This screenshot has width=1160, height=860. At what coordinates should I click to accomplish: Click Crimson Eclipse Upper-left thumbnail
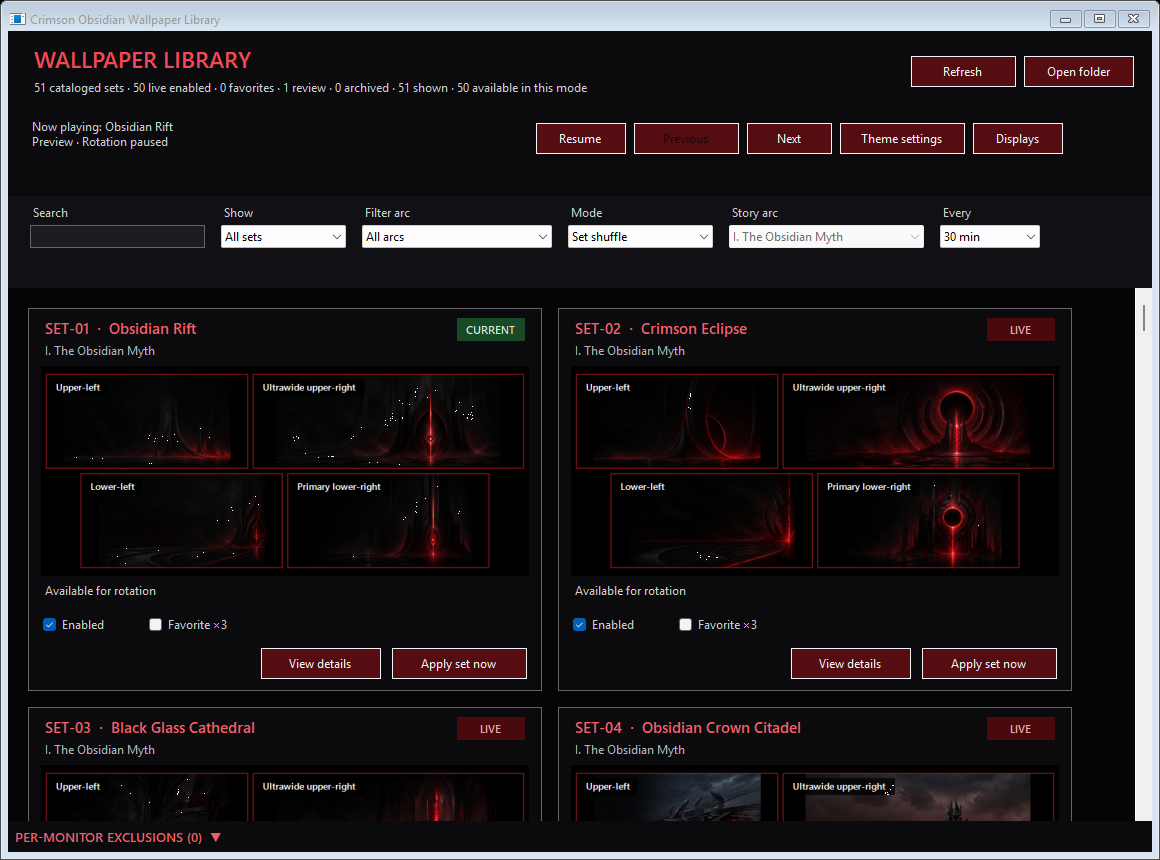click(677, 421)
